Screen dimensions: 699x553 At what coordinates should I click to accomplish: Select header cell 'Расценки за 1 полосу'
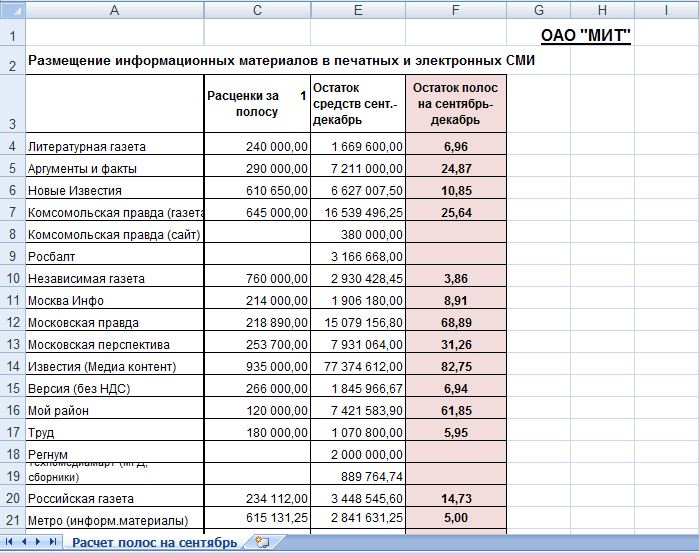(257, 104)
